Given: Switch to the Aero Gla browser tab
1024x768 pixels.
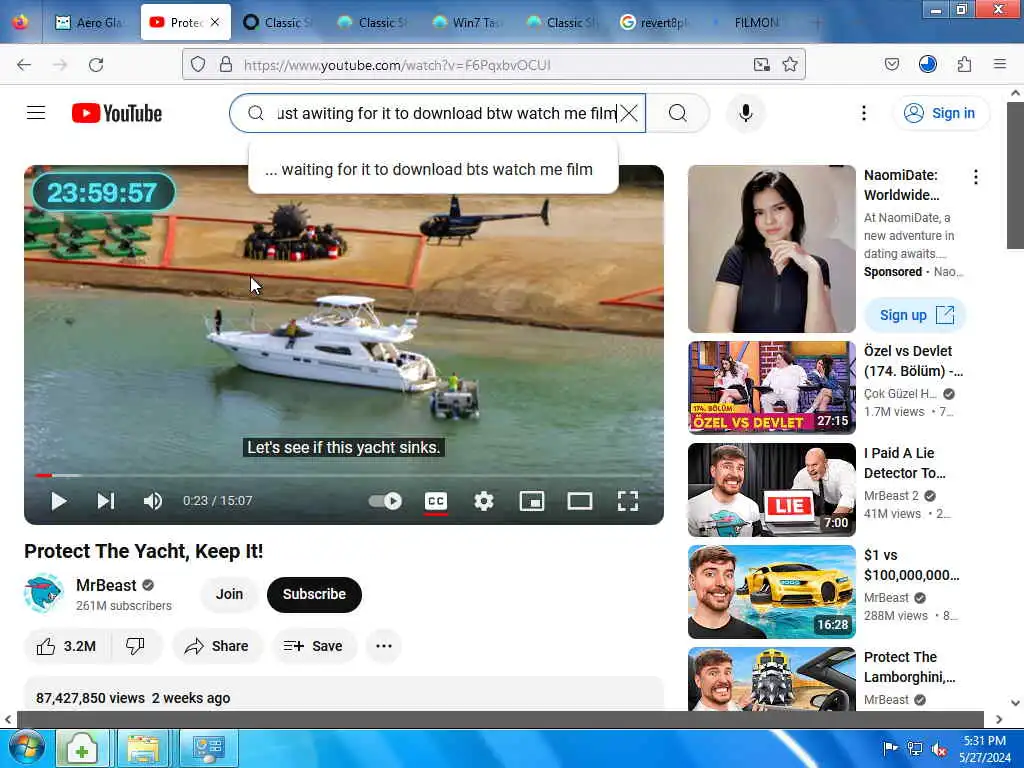Looking at the screenshot, I should click(x=89, y=22).
